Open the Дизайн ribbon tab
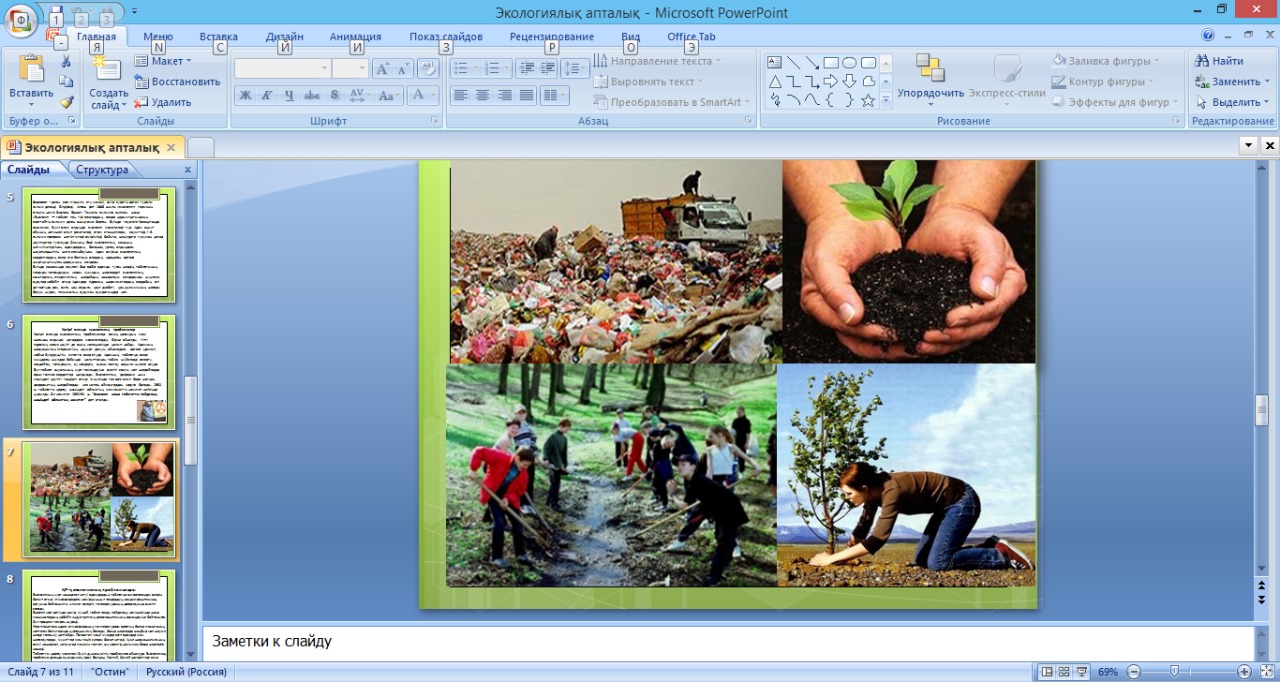The height and width of the screenshot is (682, 1280). pyautogui.click(x=284, y=37)
